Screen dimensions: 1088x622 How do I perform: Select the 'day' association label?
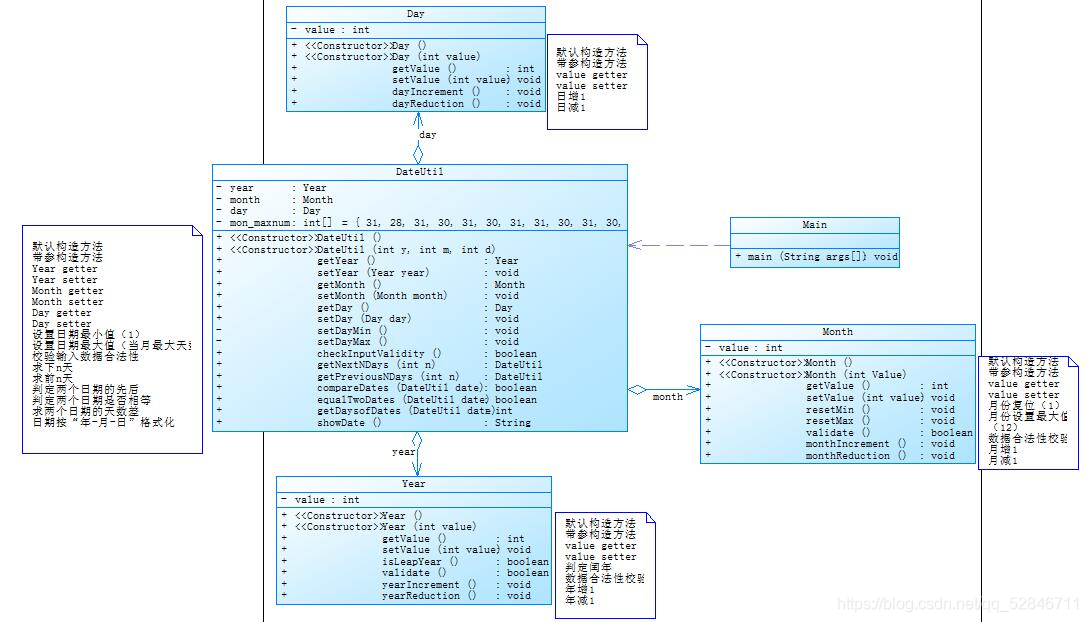[428, 135]
